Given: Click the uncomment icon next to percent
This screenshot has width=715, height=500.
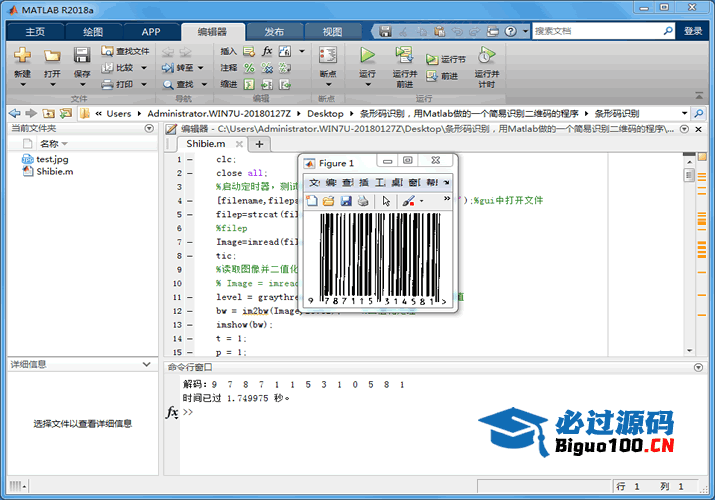Looking at the screenshot, I should coord(267,68).
